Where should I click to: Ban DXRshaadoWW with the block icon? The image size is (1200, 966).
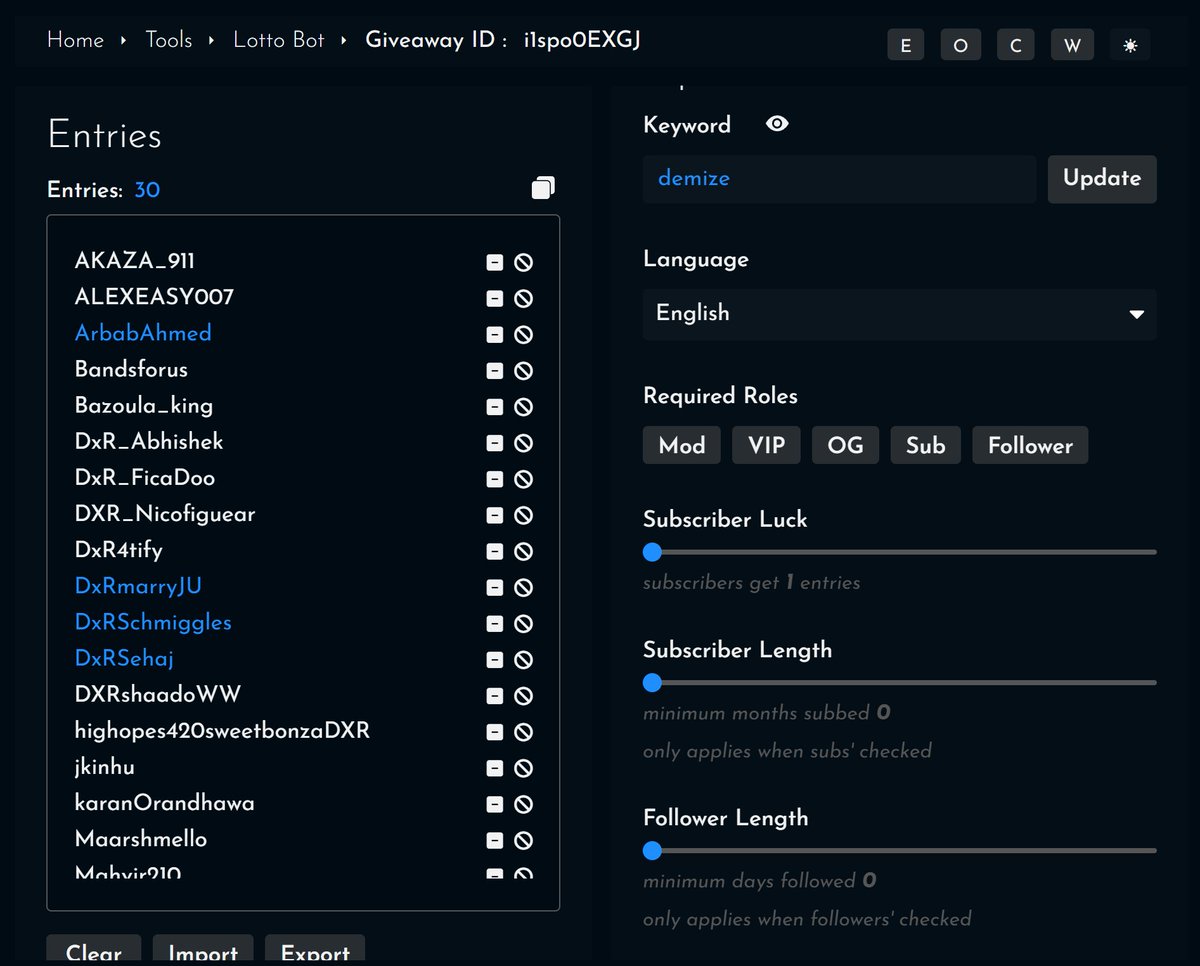523,695
